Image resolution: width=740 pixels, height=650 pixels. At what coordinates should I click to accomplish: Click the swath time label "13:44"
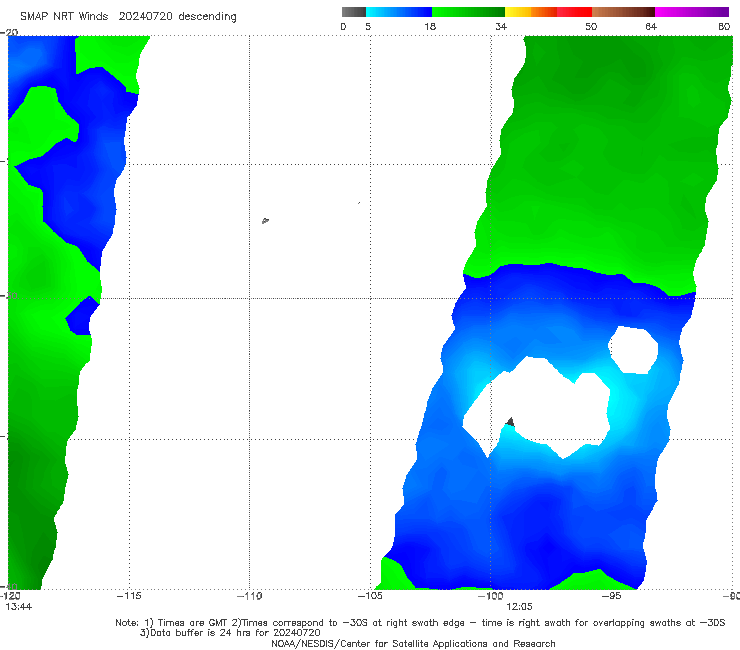pyautogui.click(x=19, y=607)
